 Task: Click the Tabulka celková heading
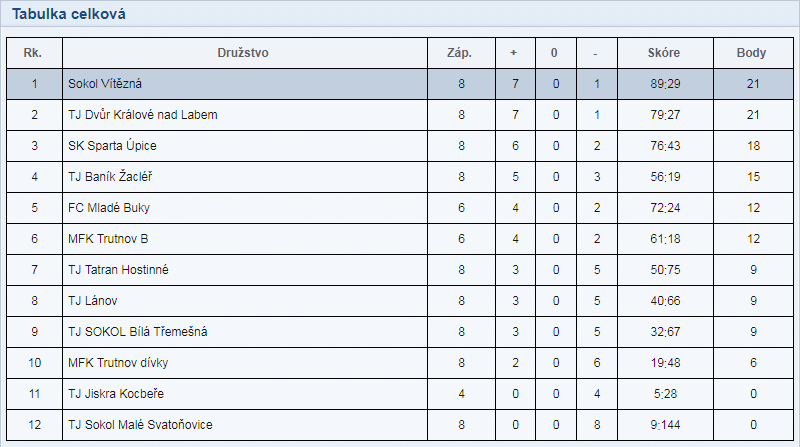coord(69,14)
